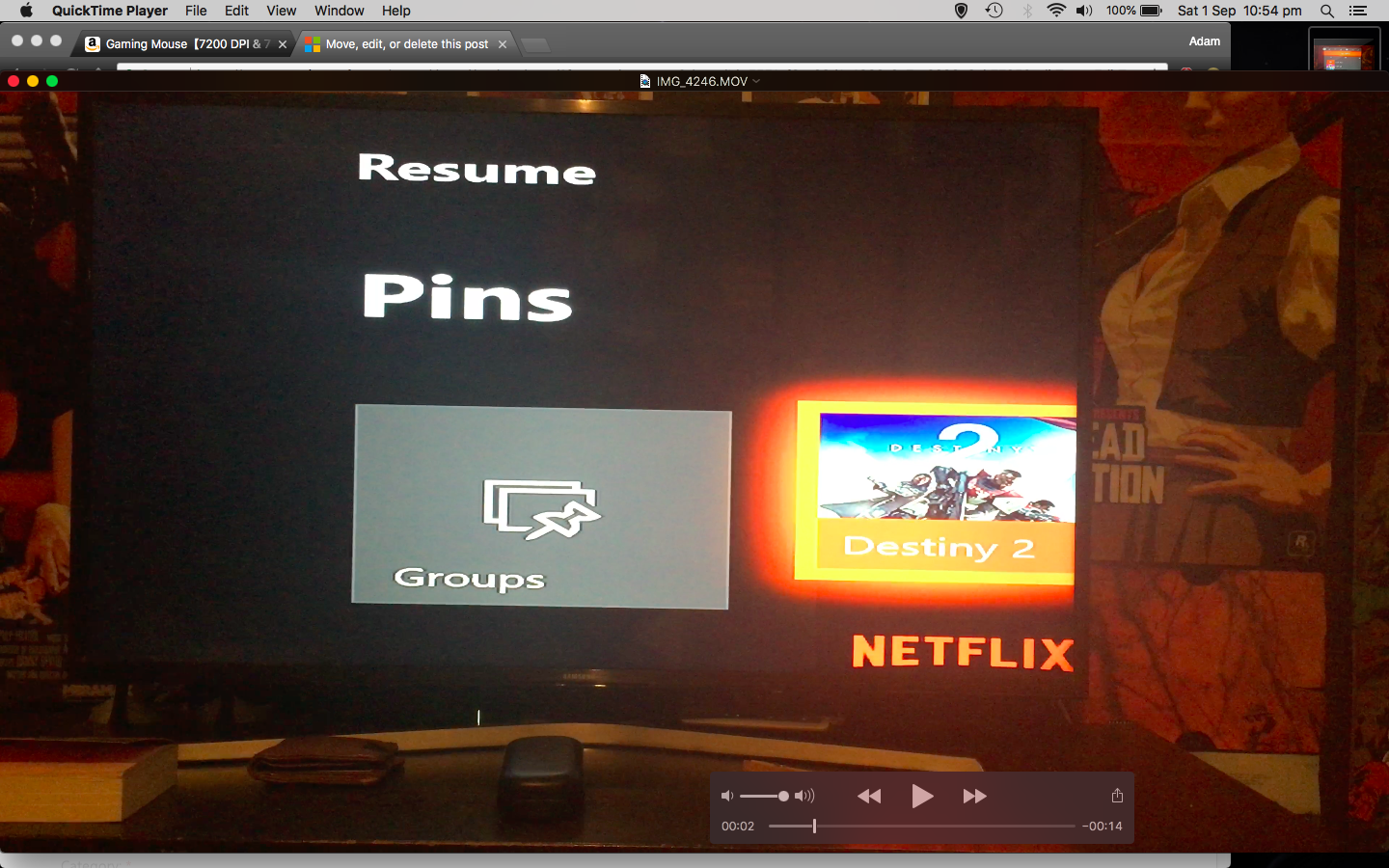Open the Window menu
Viewport: 1389px width, 868px height.
pyautogui.click(x=340, y=11)
